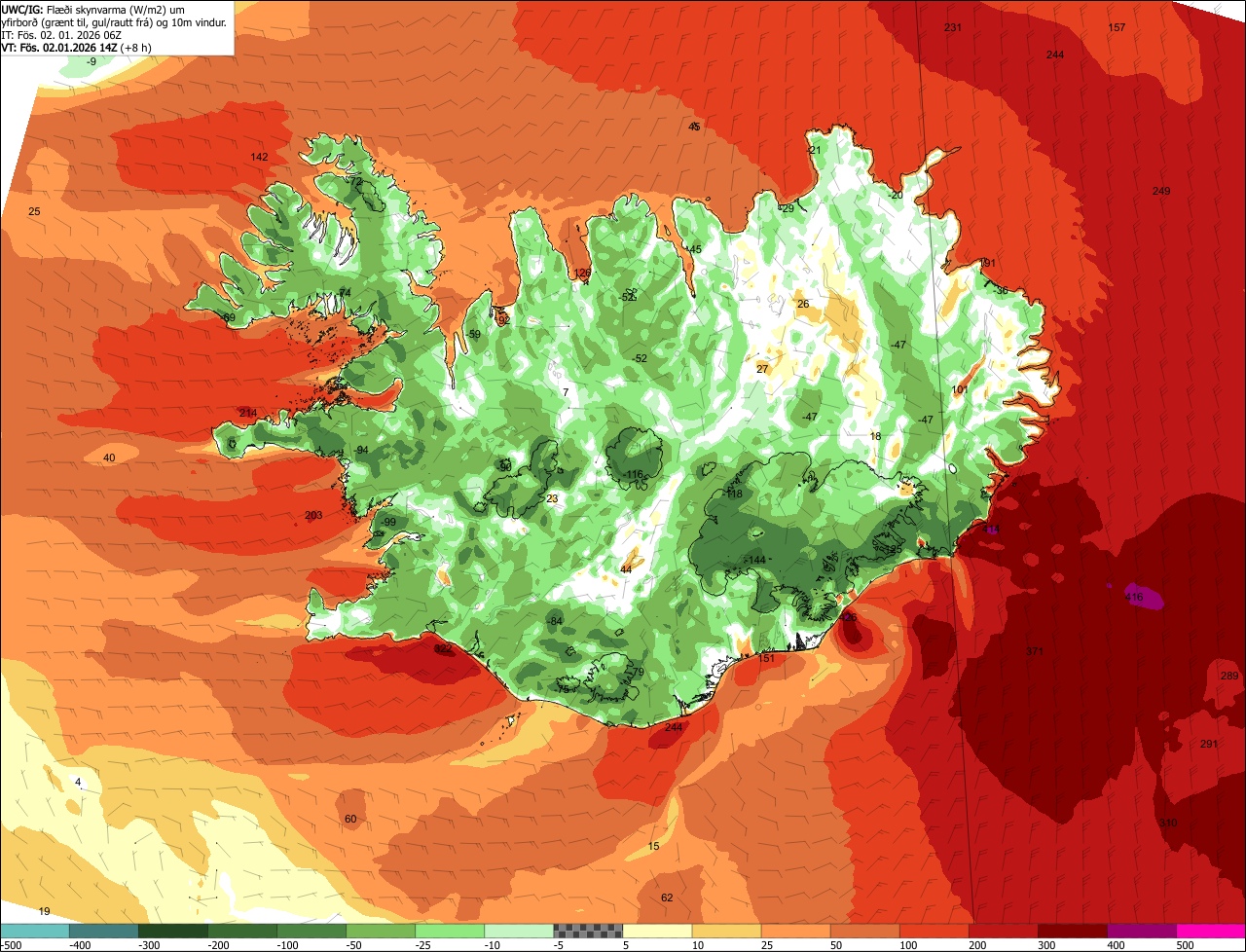Click the map value 157
The height and width of the screenshot is (952, 1246).
pos(1118,27)
